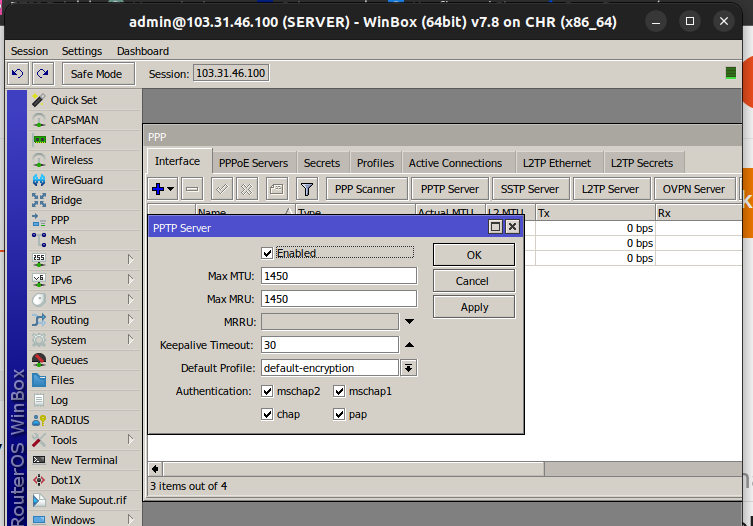The image size is (753, 526).
Task: Toggle the Enabled checkbox
Action: [x=267, y=253]
